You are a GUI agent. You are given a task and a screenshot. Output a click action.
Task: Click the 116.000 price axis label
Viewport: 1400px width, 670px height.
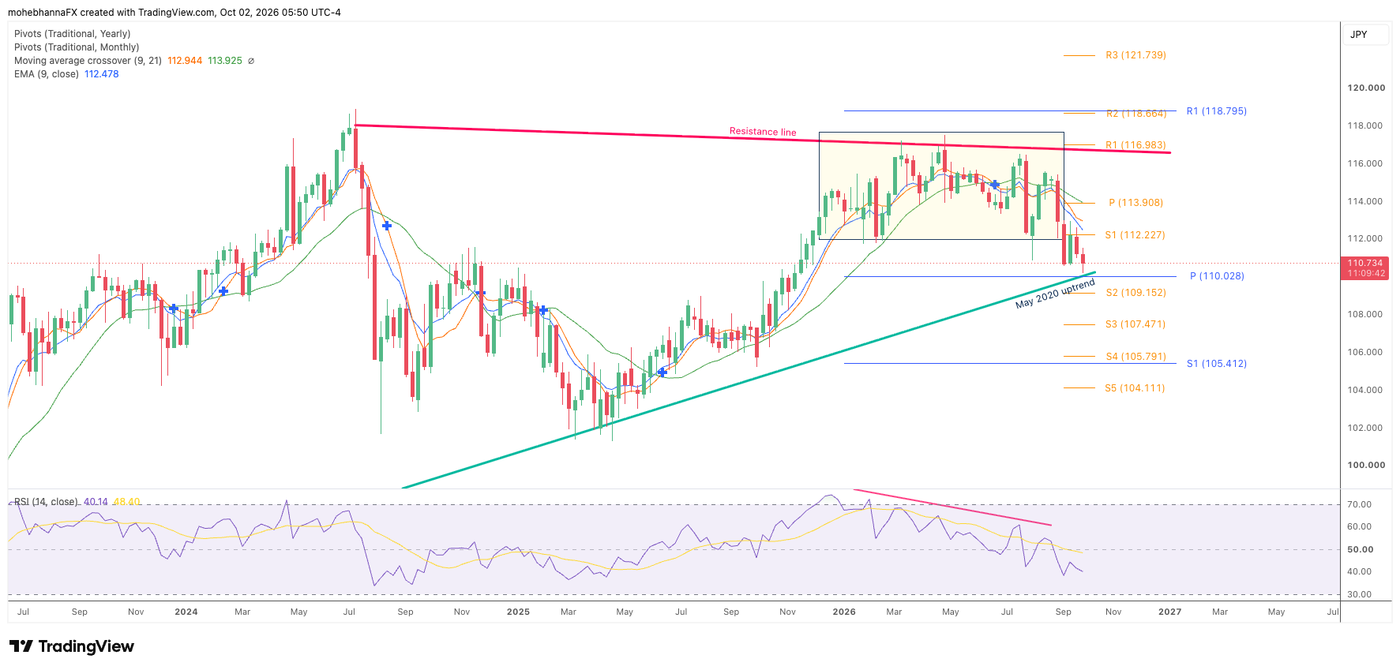pos(1366,163)
